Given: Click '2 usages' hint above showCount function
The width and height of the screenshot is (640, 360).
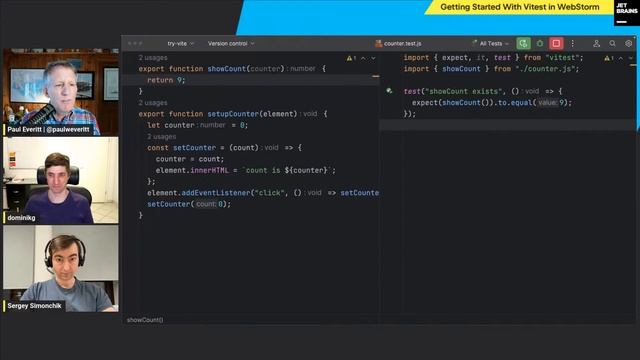Looking at the screenshot, I should pyautogui.click(x=153, y=58).
